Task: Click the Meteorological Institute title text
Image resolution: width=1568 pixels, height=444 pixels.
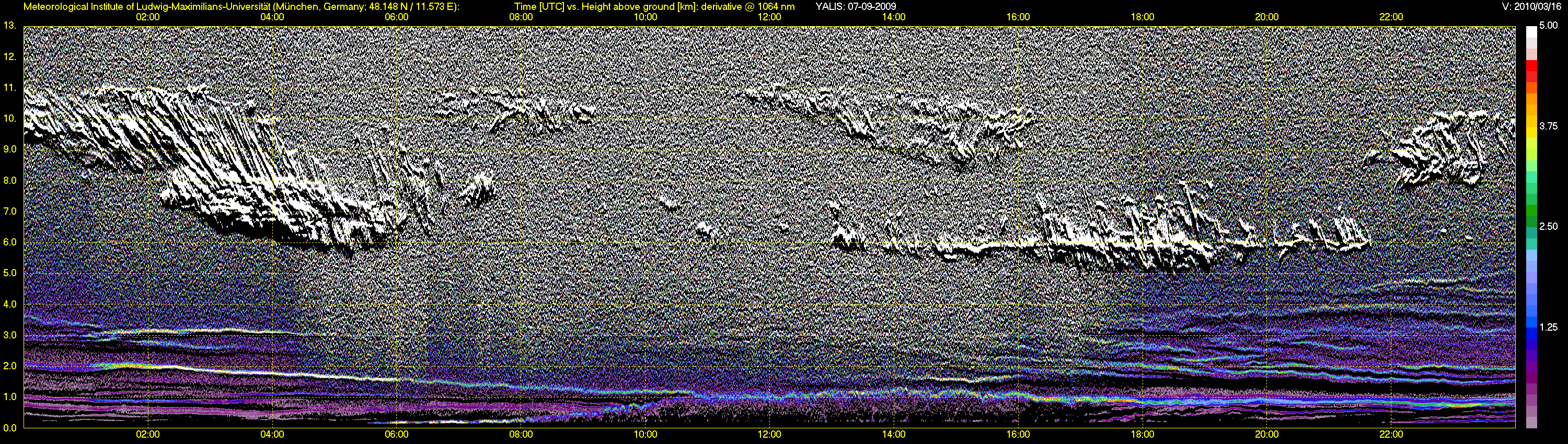Action: pyautogui.click(x=241, y=7)
